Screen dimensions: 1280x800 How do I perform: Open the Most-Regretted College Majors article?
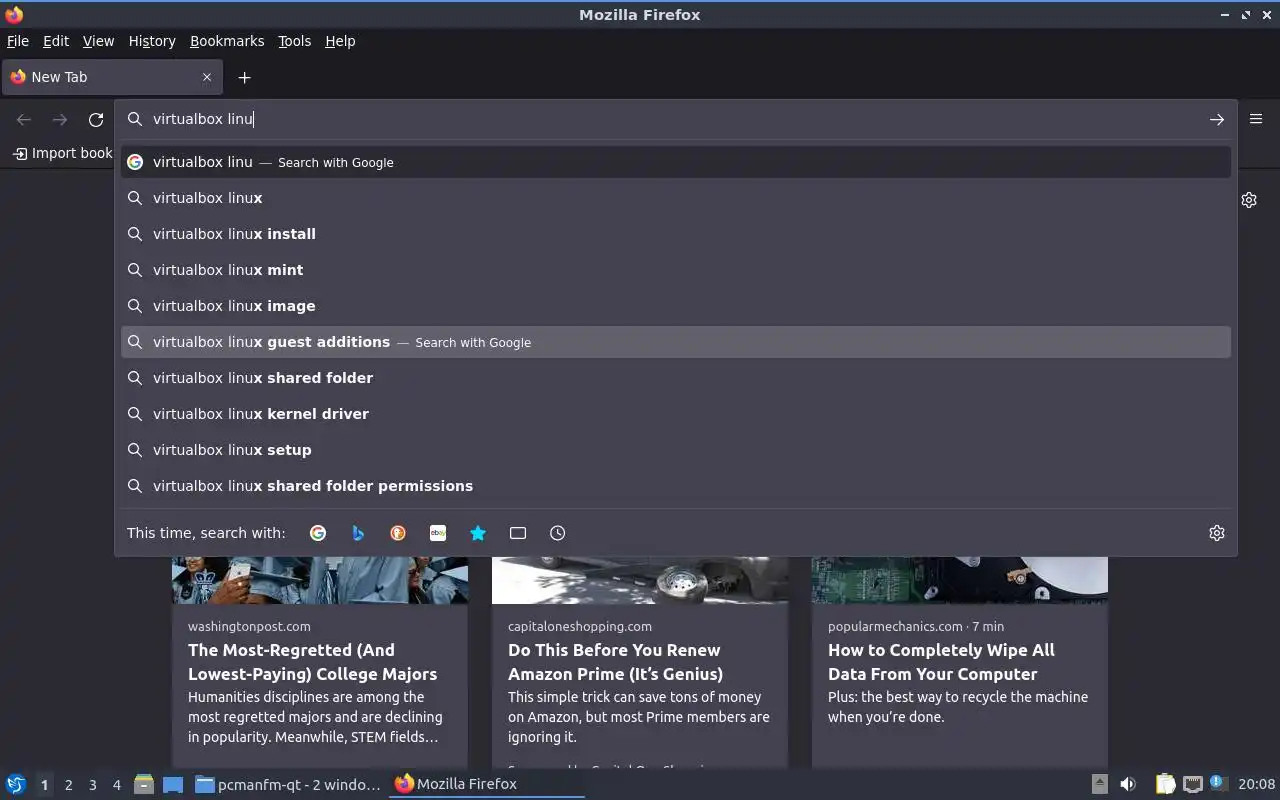[x=312, y=662]
